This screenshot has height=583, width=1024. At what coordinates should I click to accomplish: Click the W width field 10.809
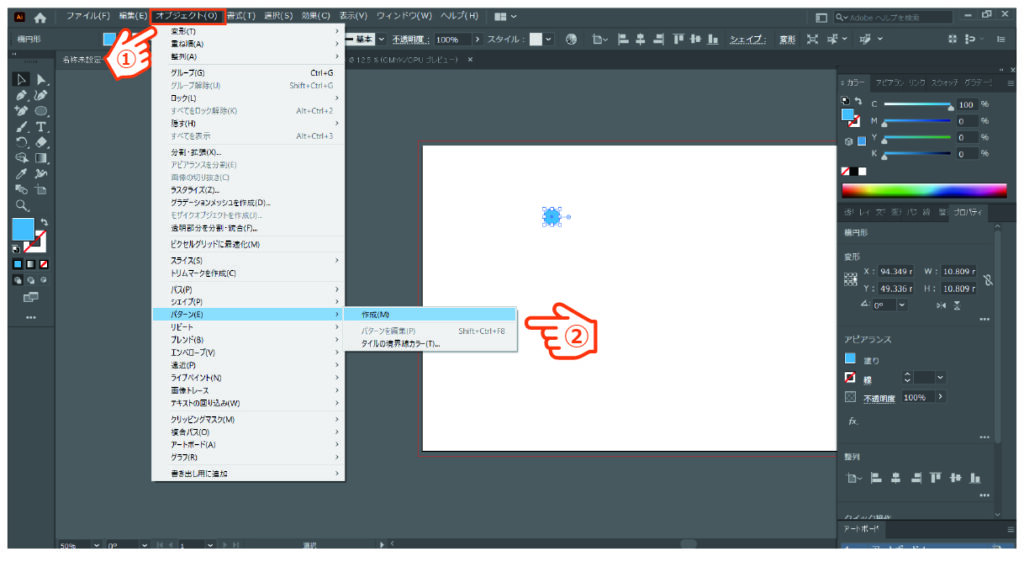(958, 272)
